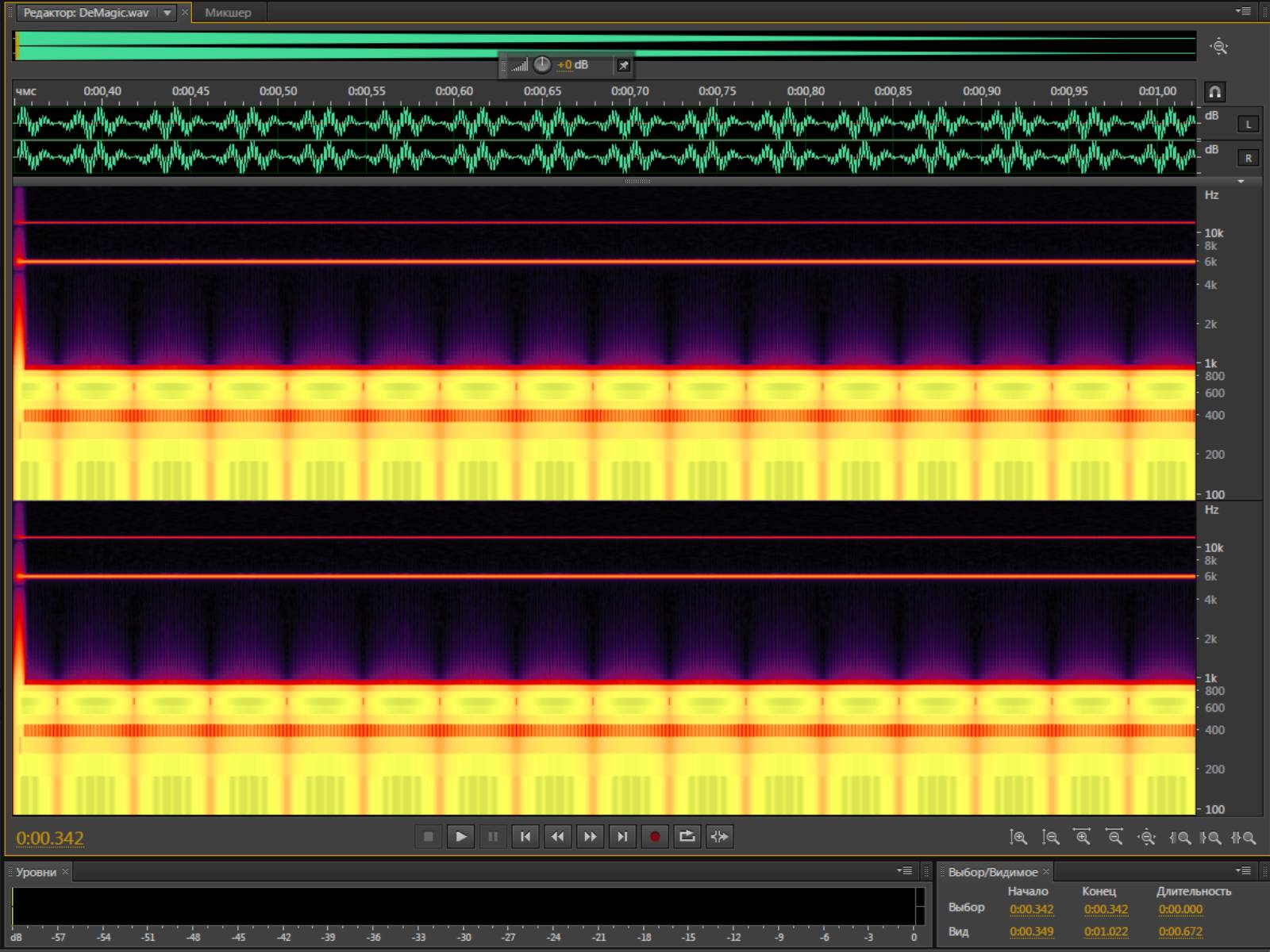Image resolution: width=1270 pixels, height=952 pixels.
Task: Click zoom out full icon in bottom toolbar
Action: [x=1146, y=837]
